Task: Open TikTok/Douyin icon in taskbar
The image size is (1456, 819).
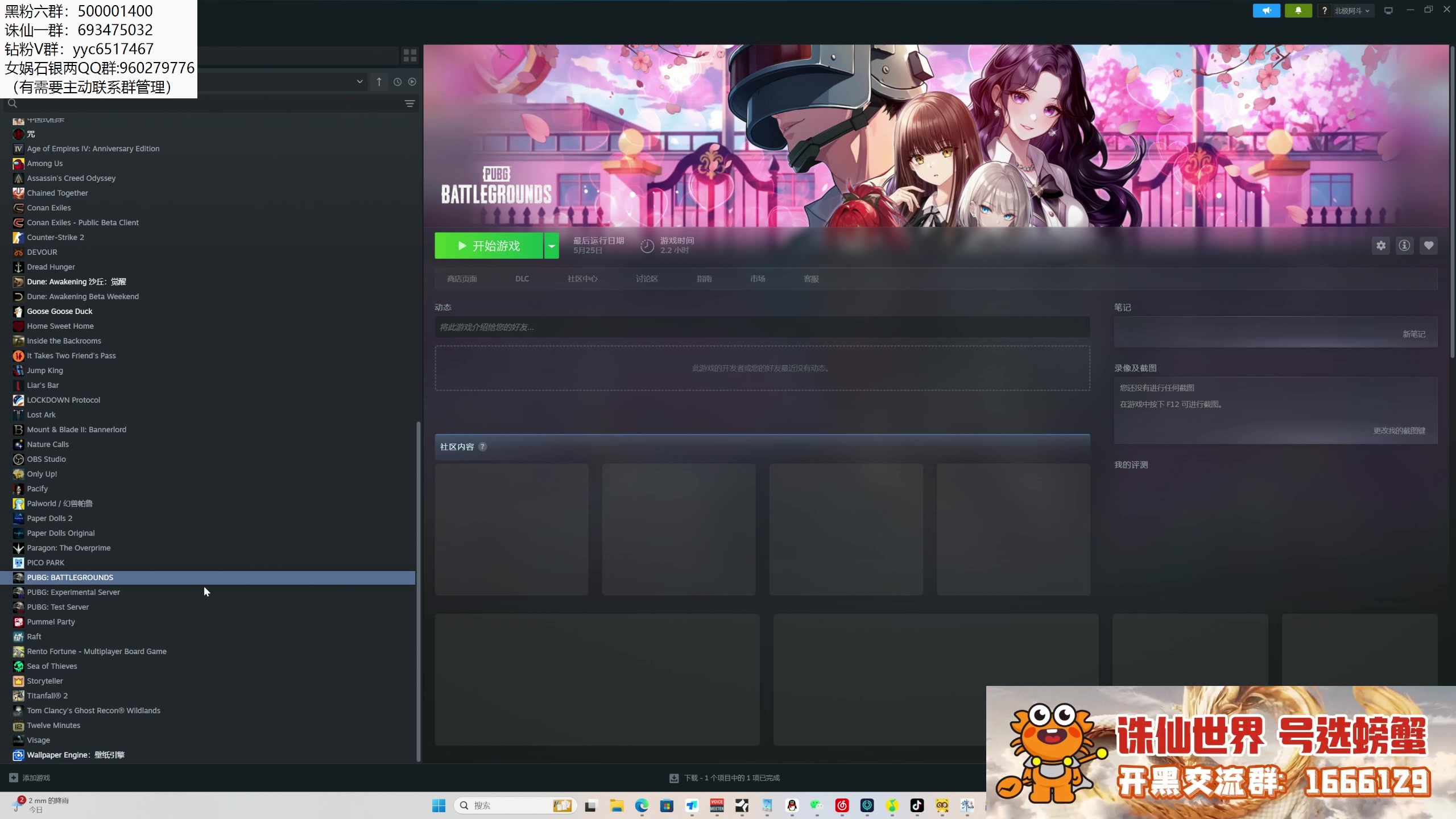Action: pos(917,805)
